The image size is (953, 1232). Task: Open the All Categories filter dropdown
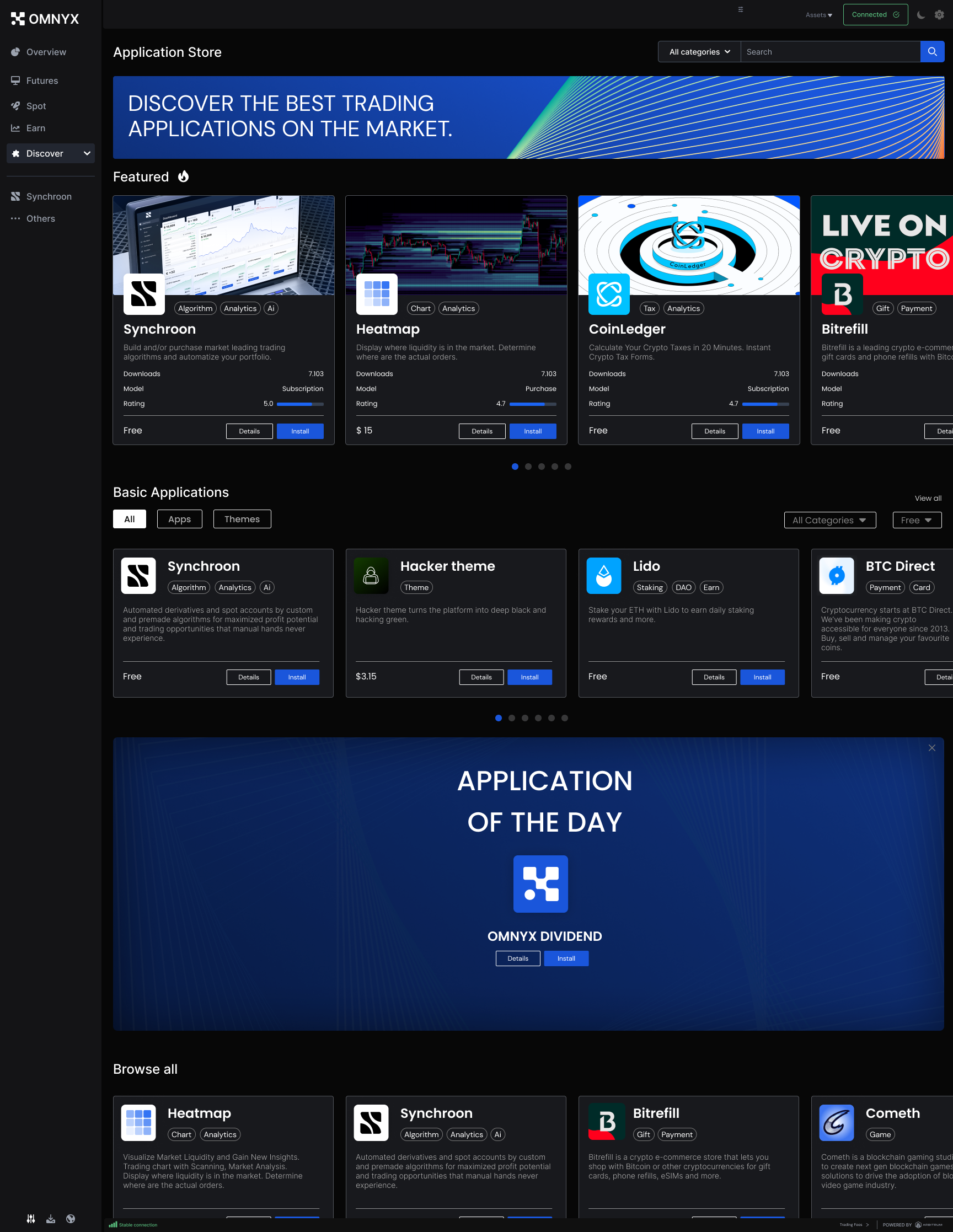[x=830, y=520]
